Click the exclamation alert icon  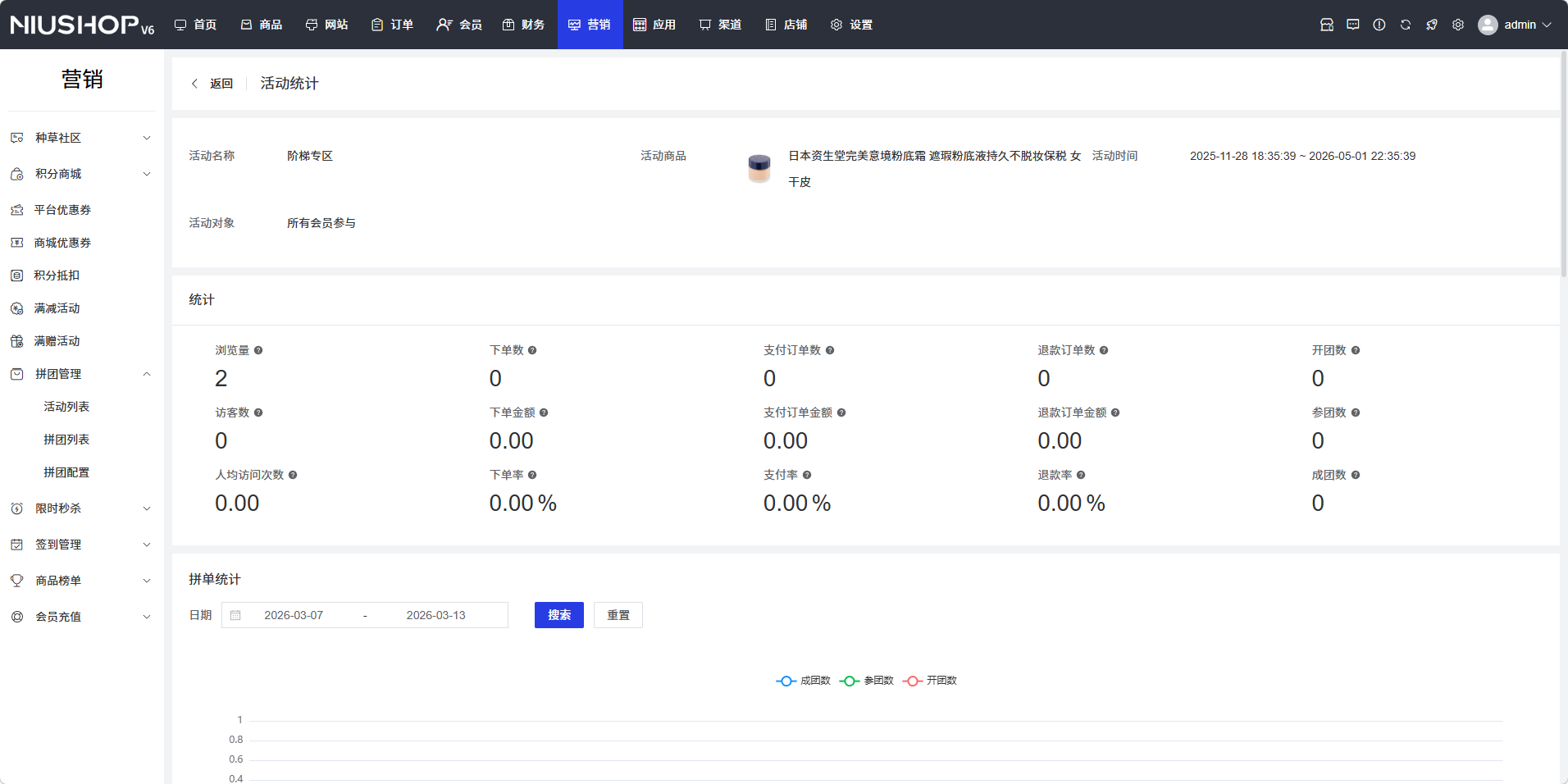(x=1379, y=25)
